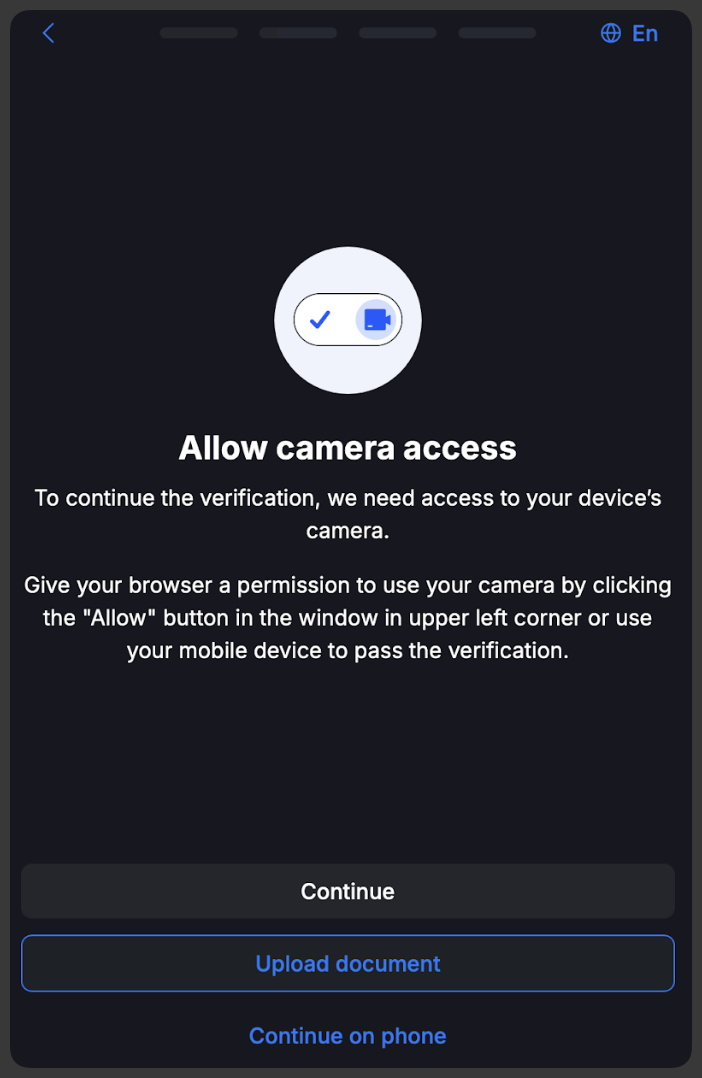Choose the Upload document button

348,963
